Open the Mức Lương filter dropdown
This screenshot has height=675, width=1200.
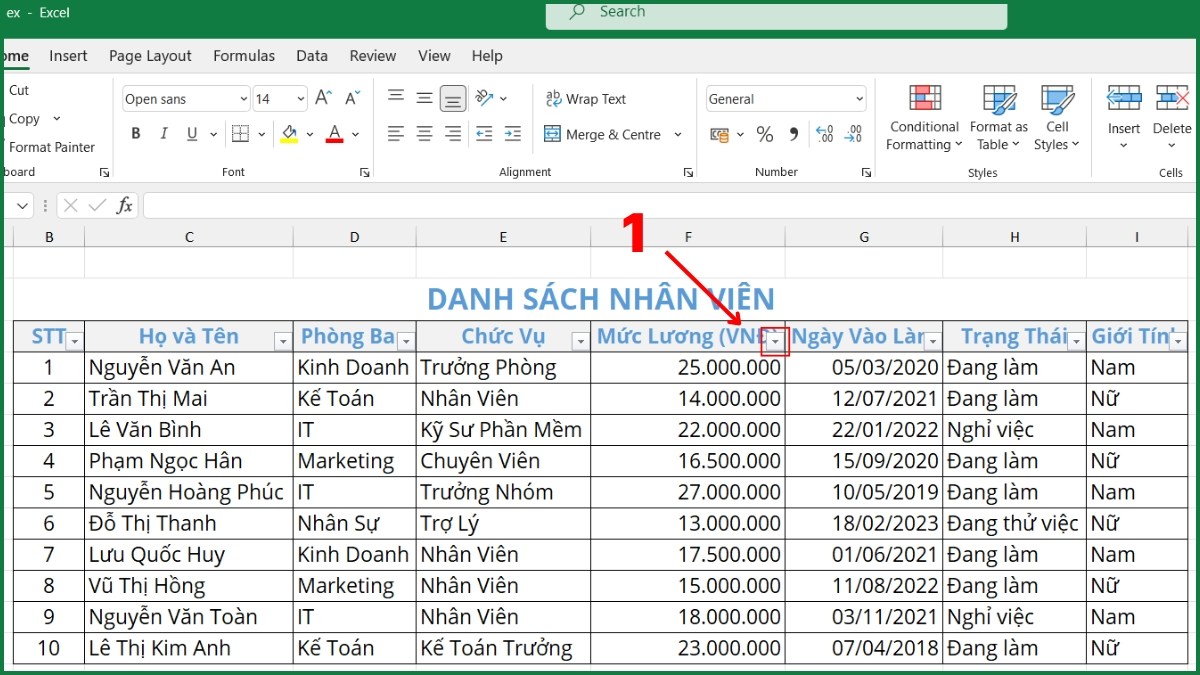[x=774, y=340]
